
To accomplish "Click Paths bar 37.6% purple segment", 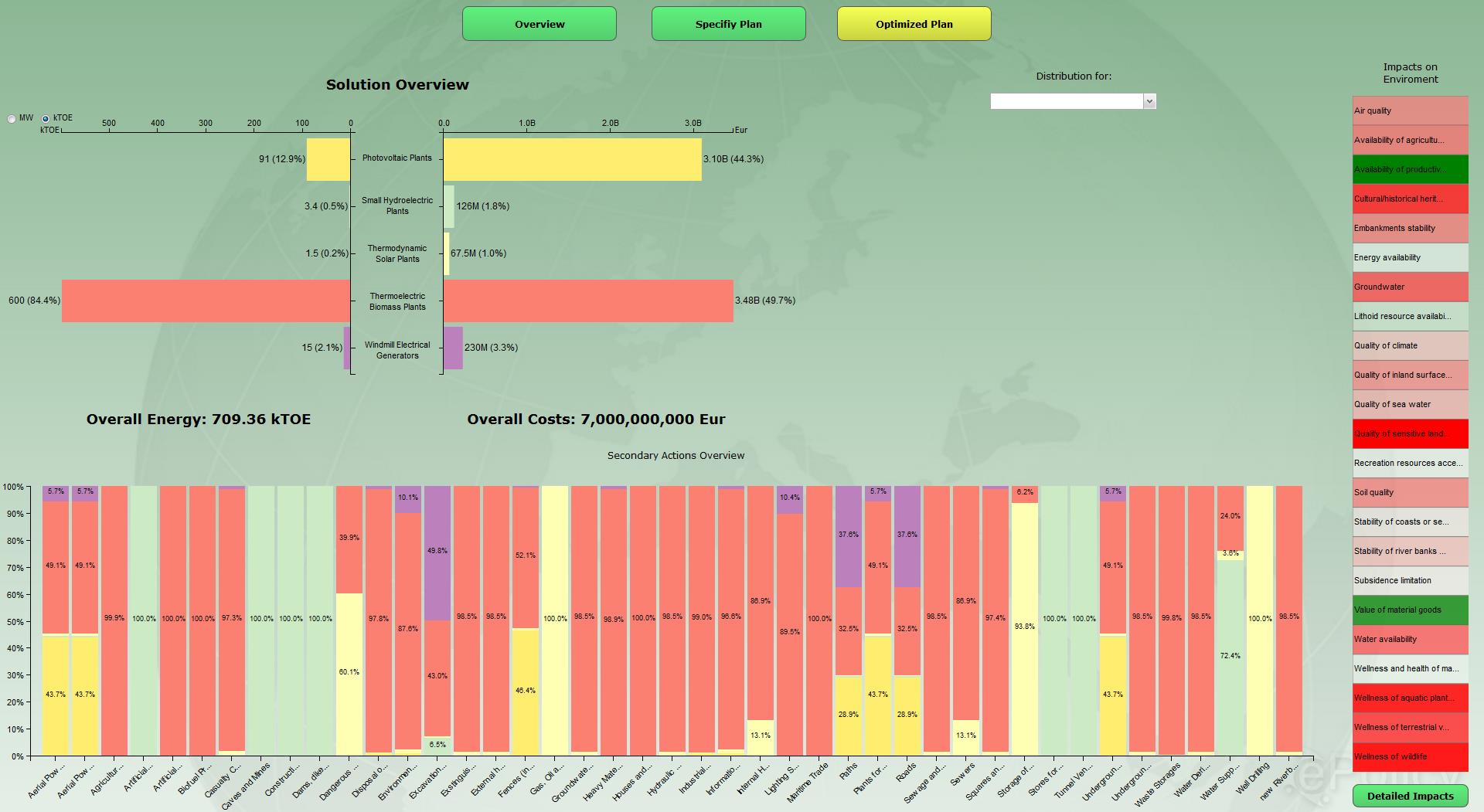I will point(849,536).
